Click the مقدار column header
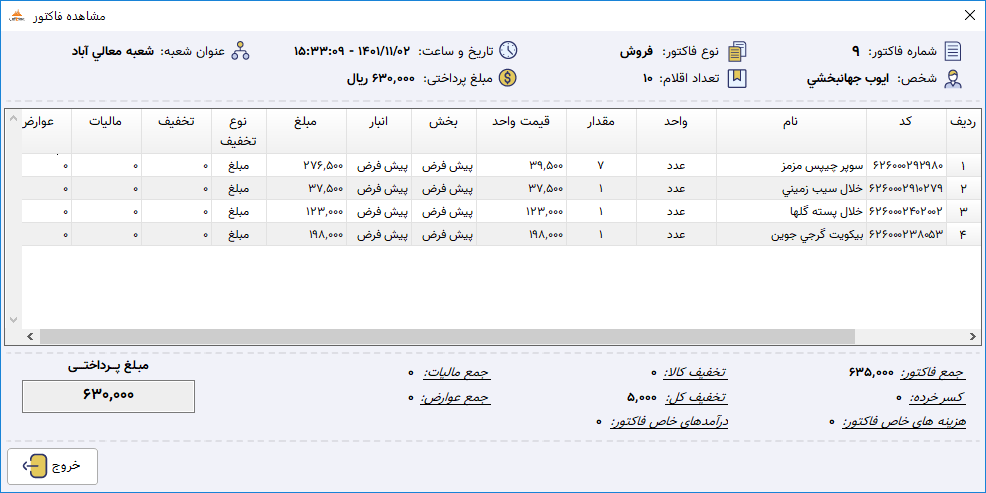Image resolution: width=986 pixels, height=493 pixels. pyautogui.click(x=602, y=131)
